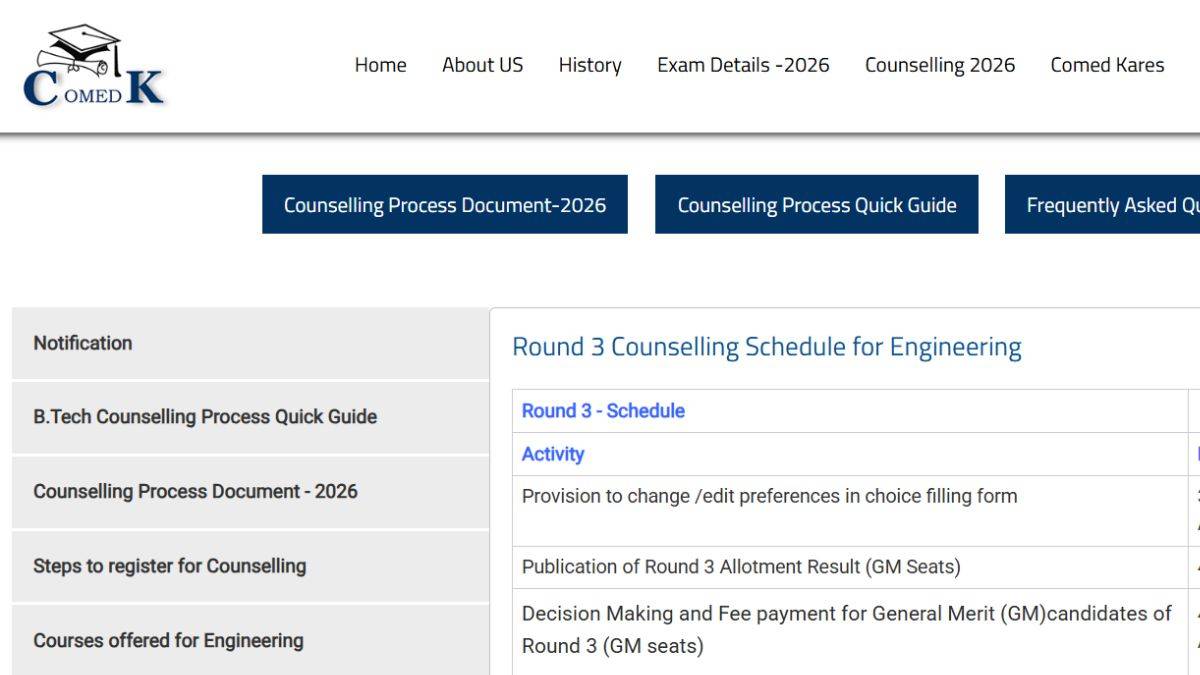Click Counselling Process Quick Guide button
Viewport: 1200px width, 675px height.
tap(817, 205)
